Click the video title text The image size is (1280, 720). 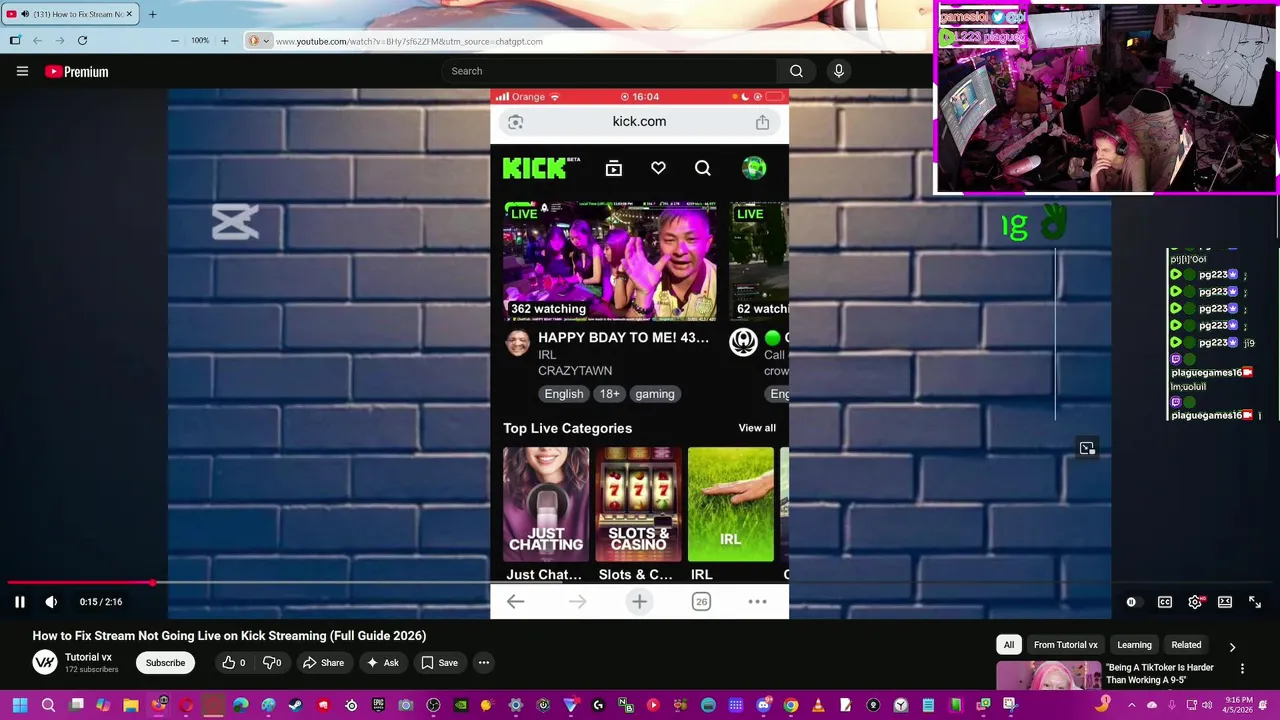229,636
